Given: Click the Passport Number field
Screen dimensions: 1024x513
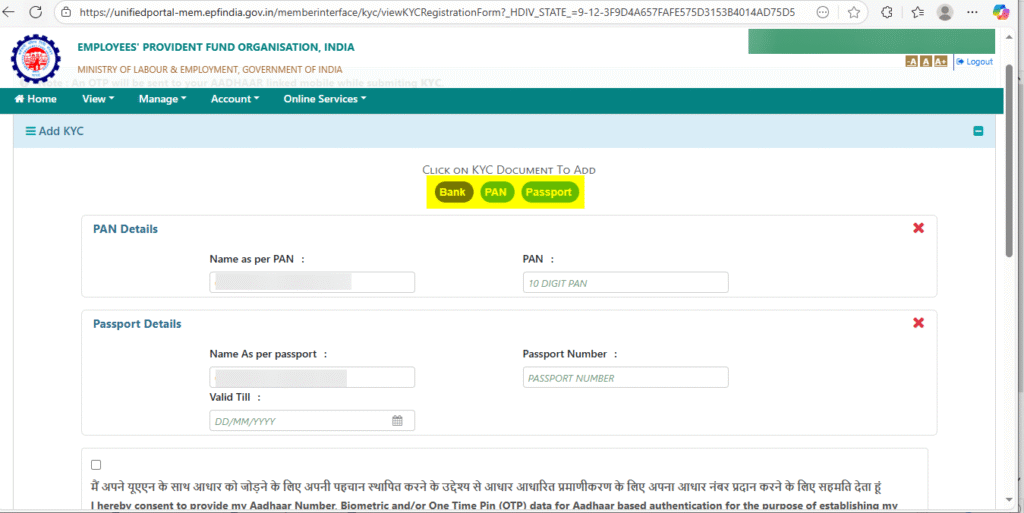Looking at the screenshot, I should coord(626,377).
